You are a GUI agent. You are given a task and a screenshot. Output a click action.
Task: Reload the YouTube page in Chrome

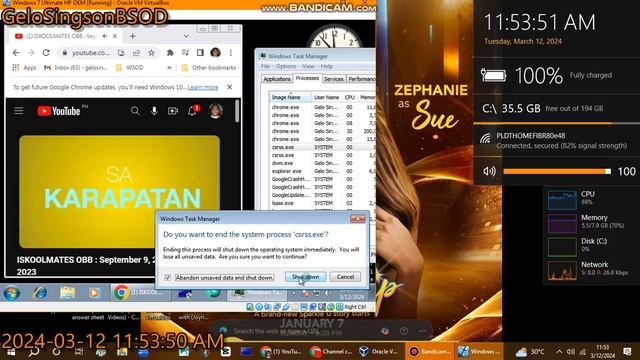[x=46, y=53]
